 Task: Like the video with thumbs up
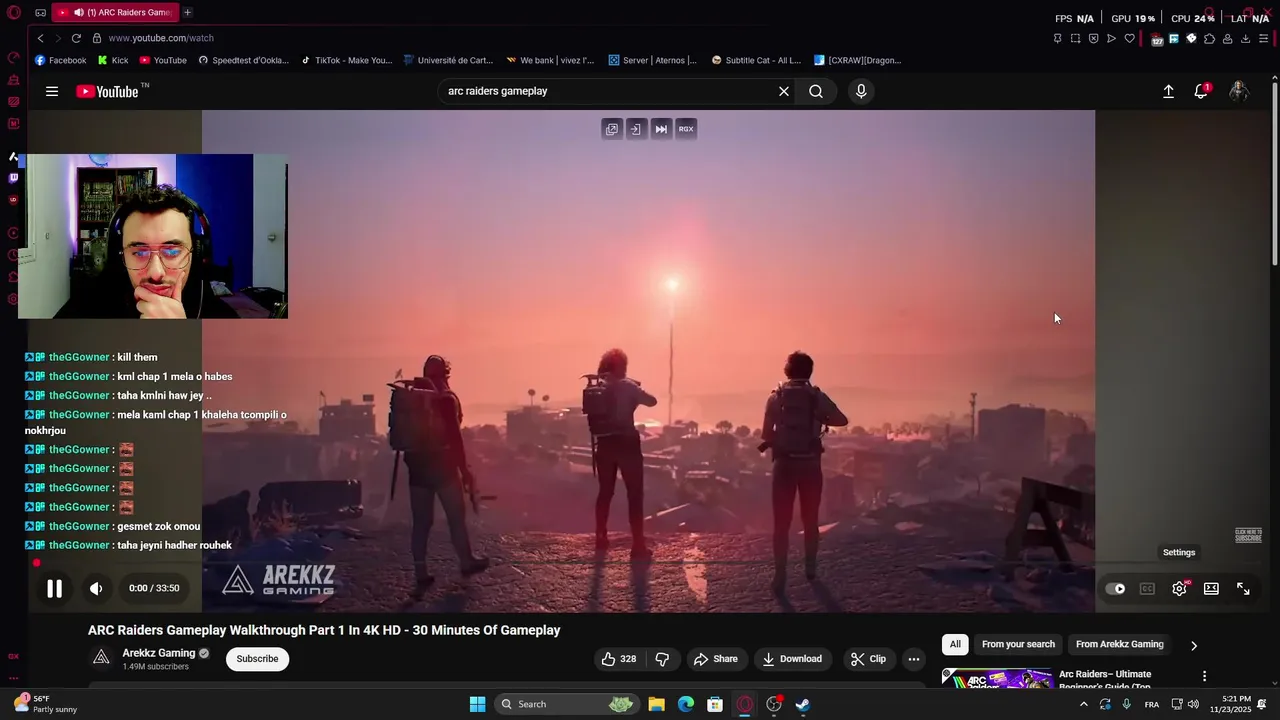point(618,659)
